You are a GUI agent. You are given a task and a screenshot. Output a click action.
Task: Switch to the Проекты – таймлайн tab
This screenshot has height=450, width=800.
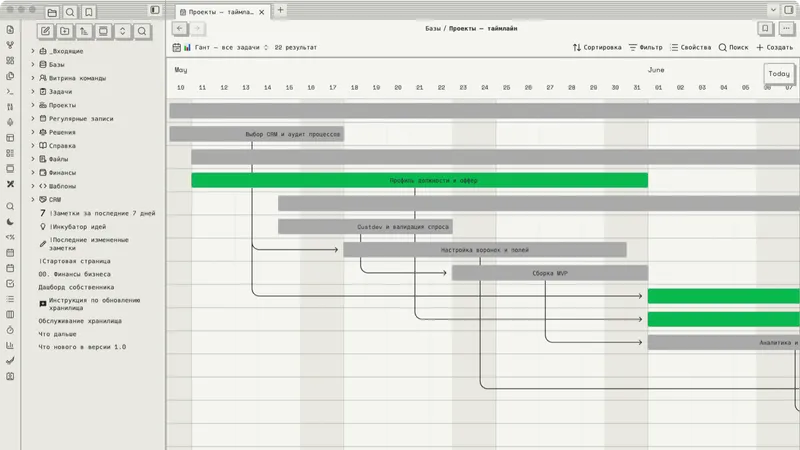pyautogui.click(x=221, y=12)
